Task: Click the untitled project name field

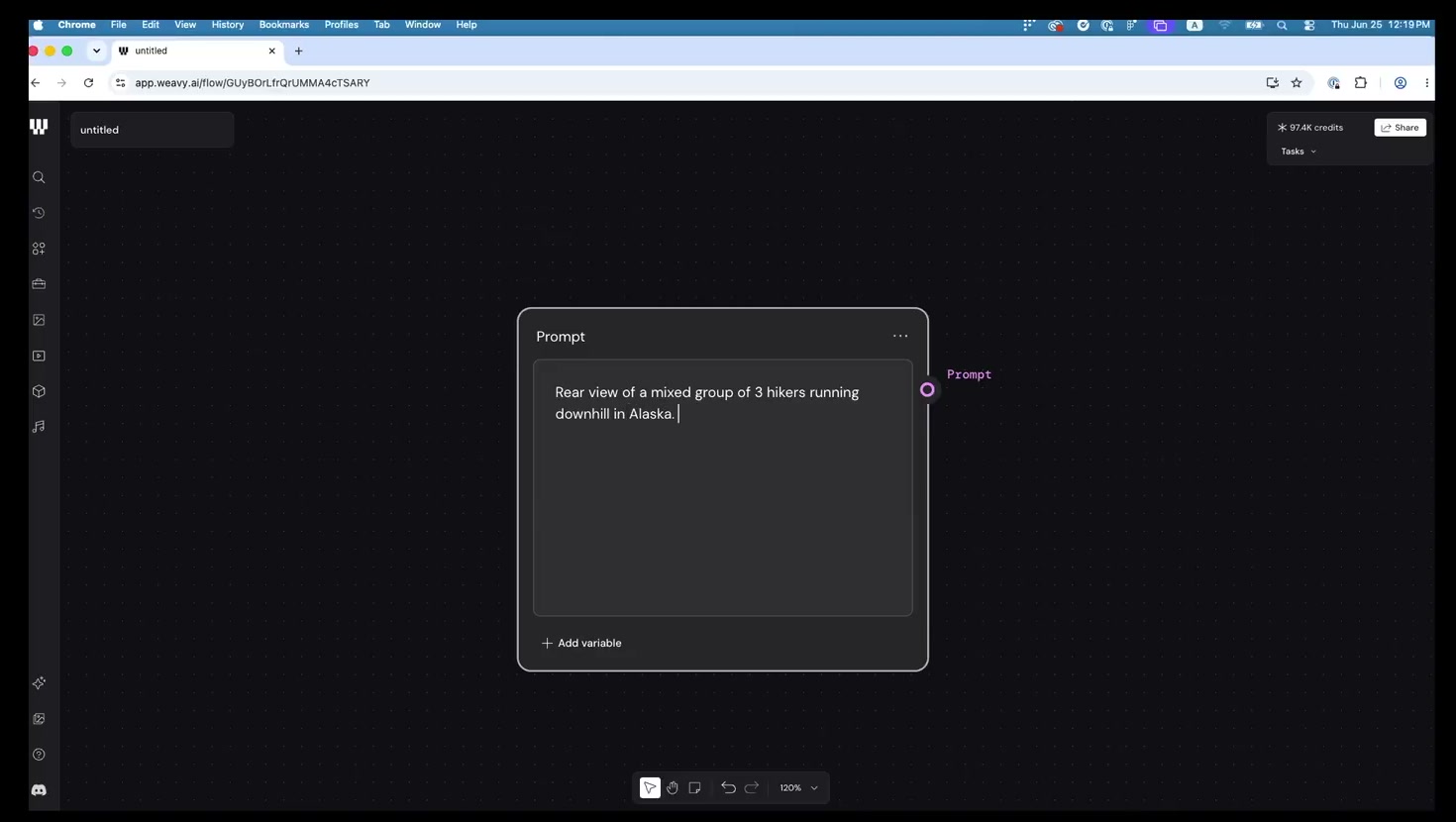Action: point(153,130)
